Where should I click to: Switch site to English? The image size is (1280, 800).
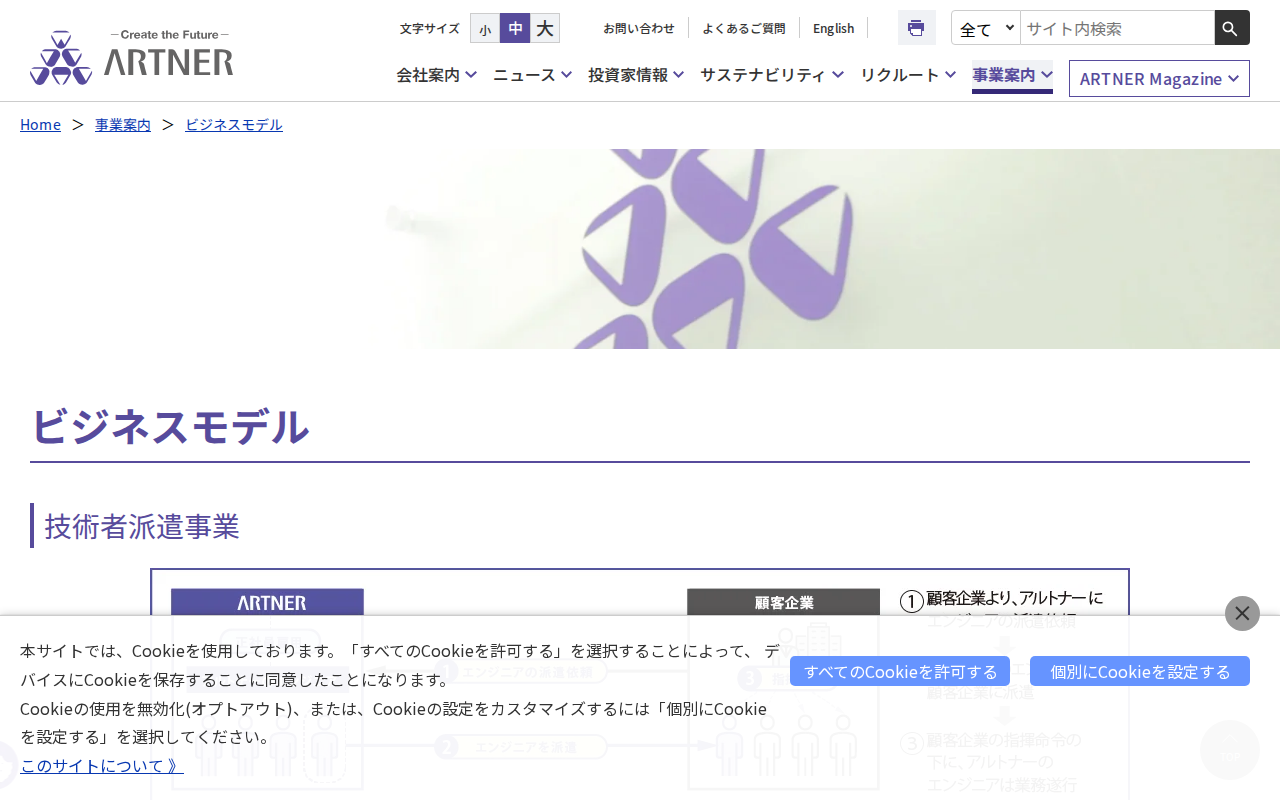click(x=834, y=28)
